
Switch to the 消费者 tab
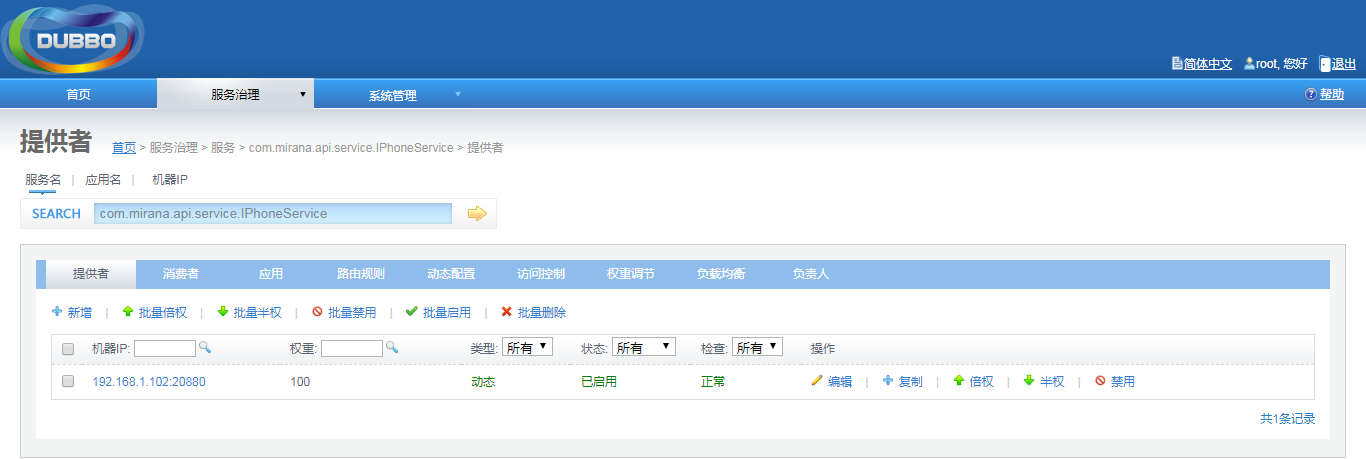[181, 274]
